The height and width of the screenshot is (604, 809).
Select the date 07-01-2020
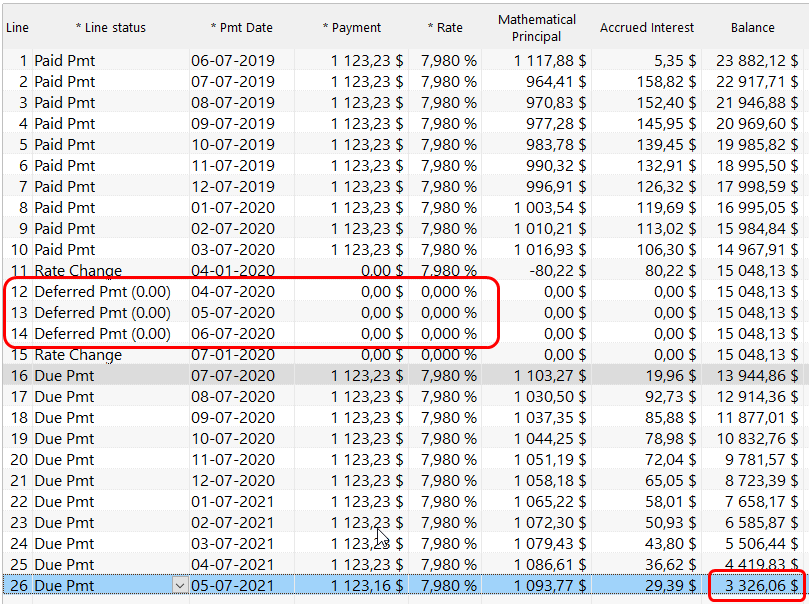[233, 355]
